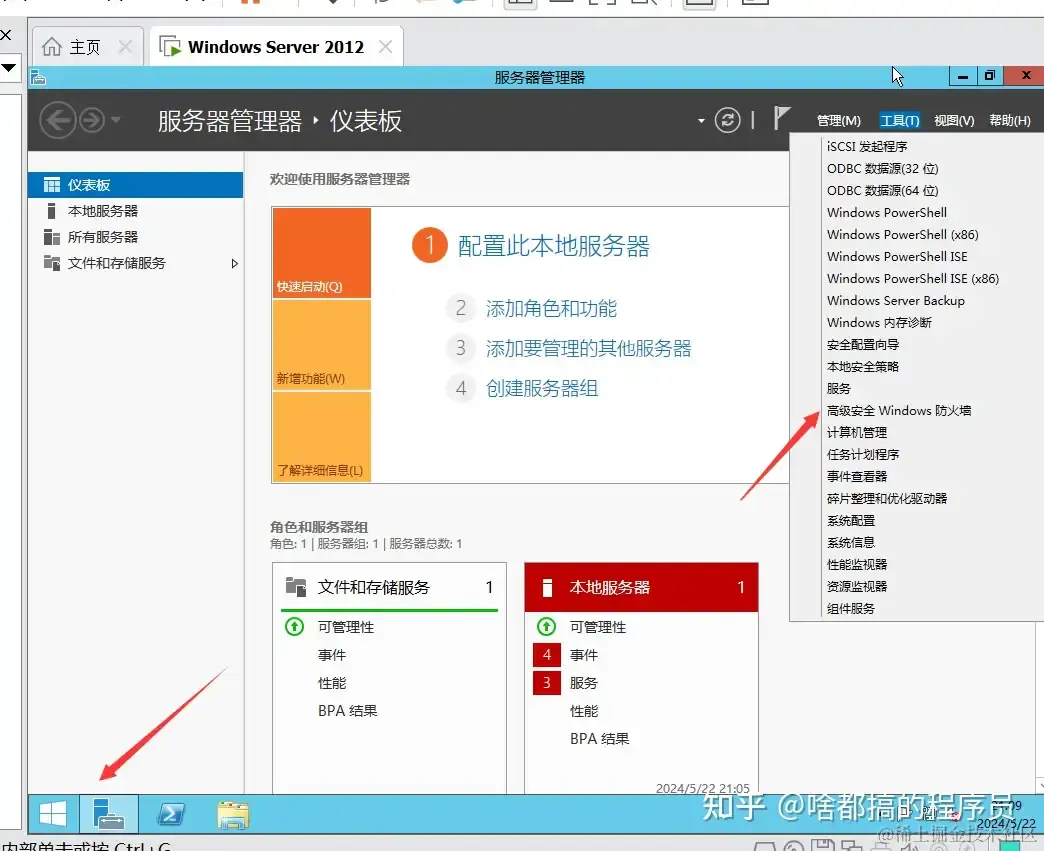Click the 添加要管理的其他服务器 link
The height and width of the screenshot is (851, 1044).
click(x=589, y=348)
